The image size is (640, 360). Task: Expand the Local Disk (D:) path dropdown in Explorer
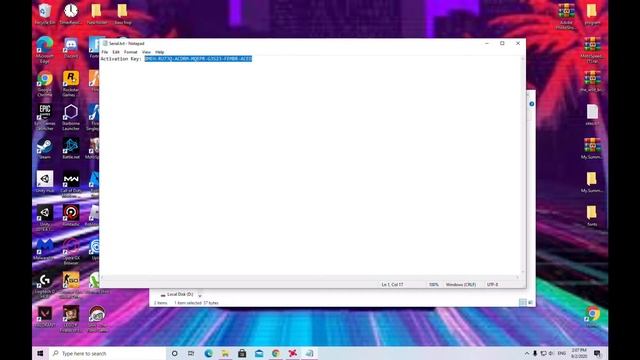click(x=200, y=295)
